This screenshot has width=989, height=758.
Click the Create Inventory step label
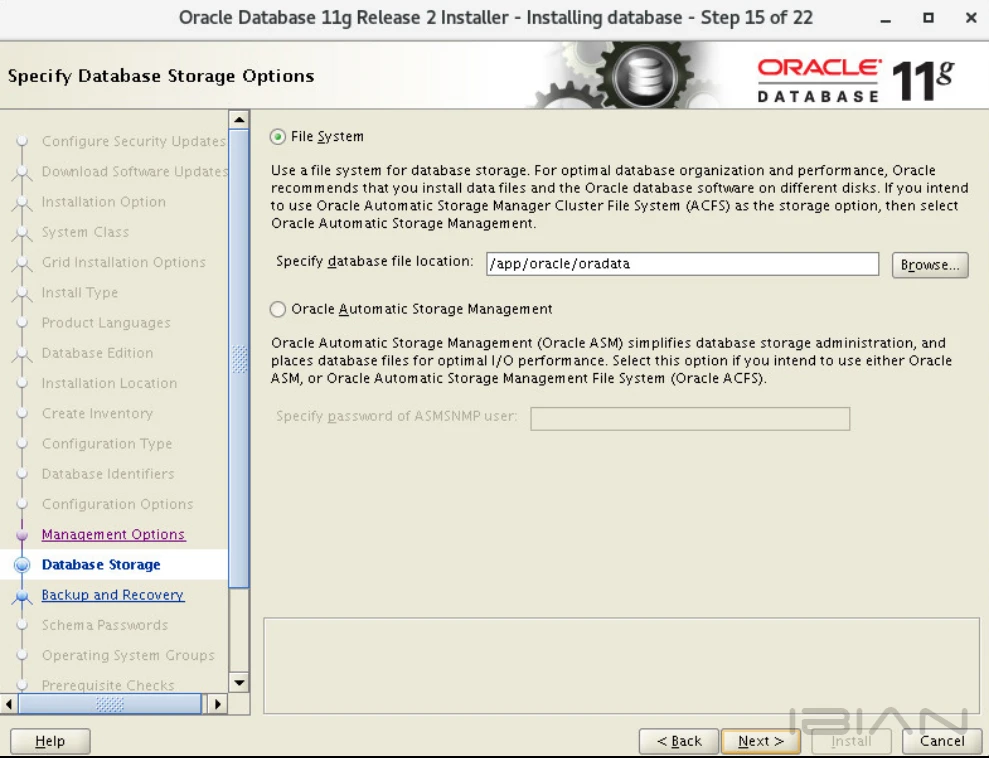click(x=98, y=414)
